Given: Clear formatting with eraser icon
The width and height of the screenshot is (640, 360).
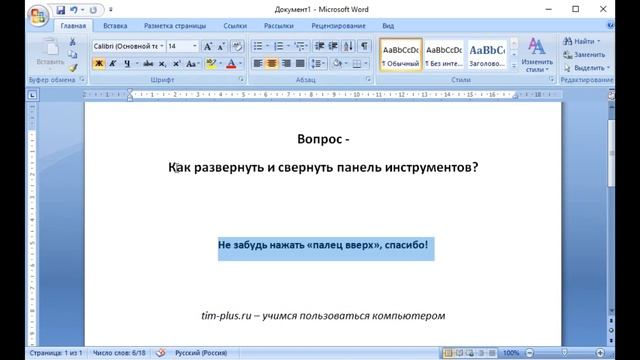Looking at the screenshot, I should [x=237, y=46].
